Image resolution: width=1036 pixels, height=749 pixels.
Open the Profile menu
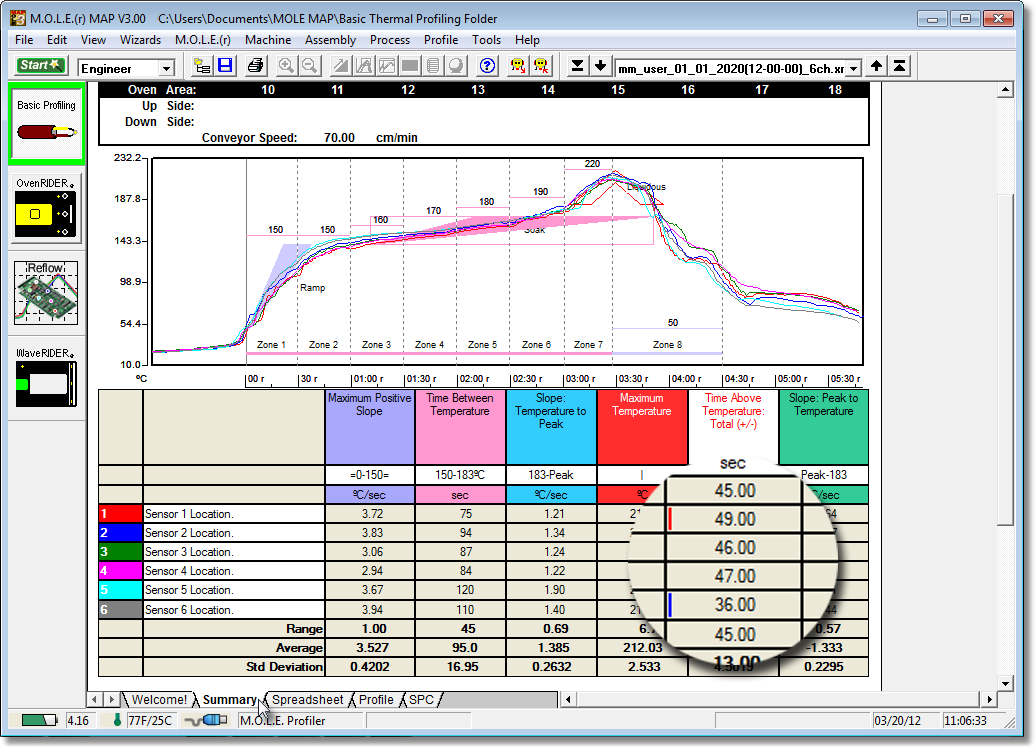click(x=441, y=40)
